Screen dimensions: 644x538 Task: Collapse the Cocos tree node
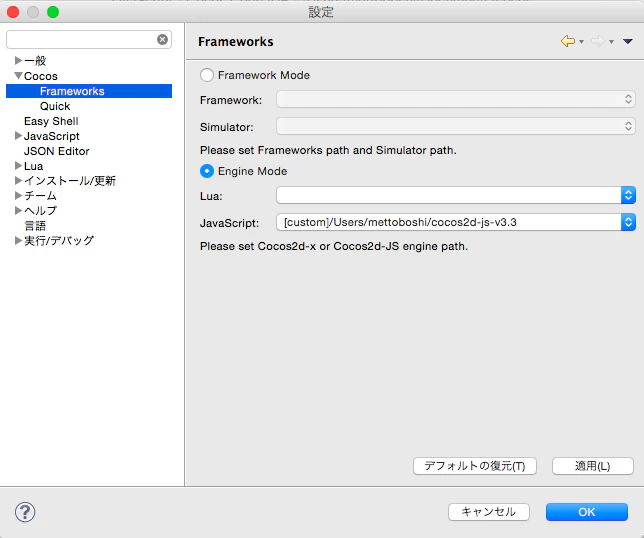point(18,76)
